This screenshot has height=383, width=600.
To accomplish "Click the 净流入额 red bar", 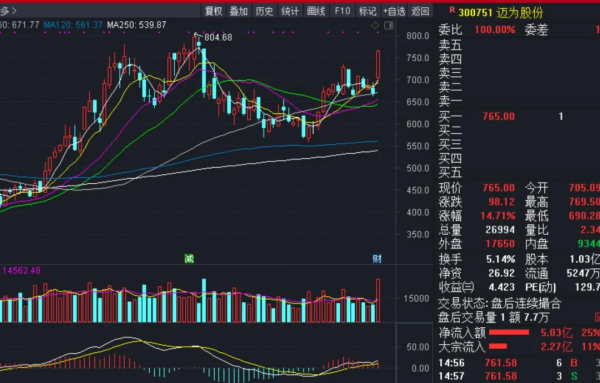I will pyautogui.click(x=509, y=332).
